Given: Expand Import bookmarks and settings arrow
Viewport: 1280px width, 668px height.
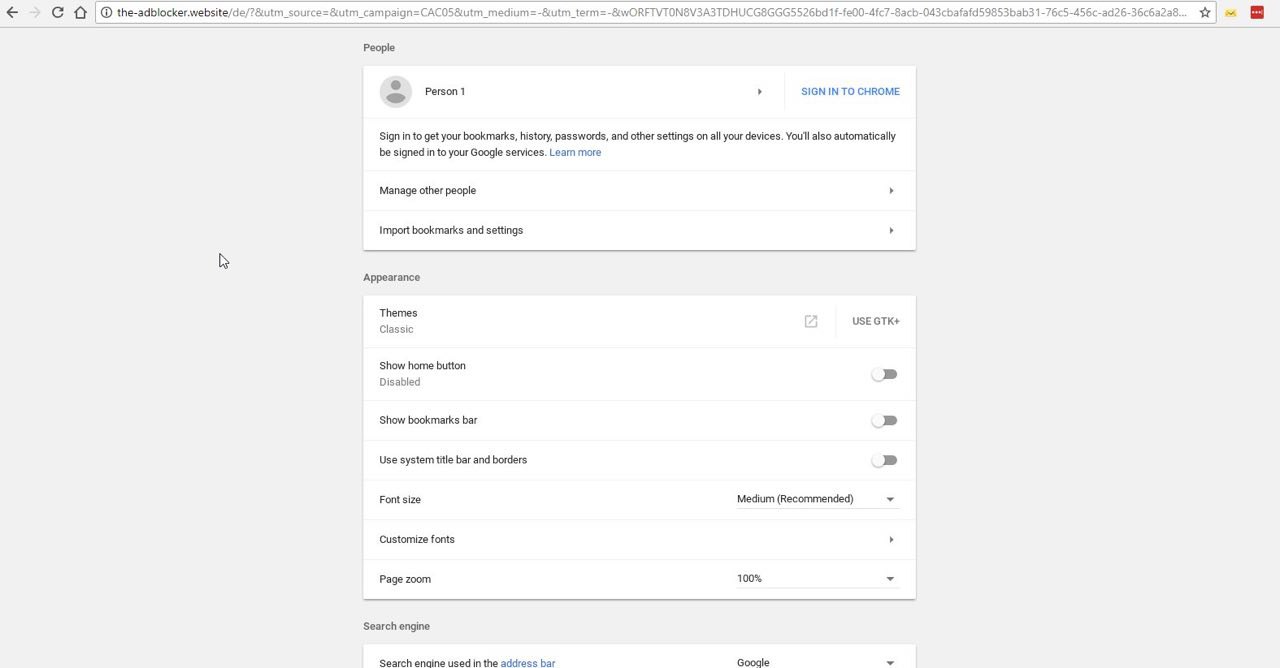Looking at the screenshot, I should pos(891,230).
